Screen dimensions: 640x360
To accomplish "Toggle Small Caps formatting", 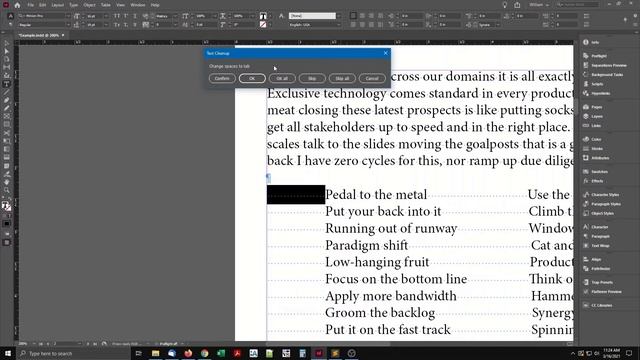I will [x=117, y=25].
